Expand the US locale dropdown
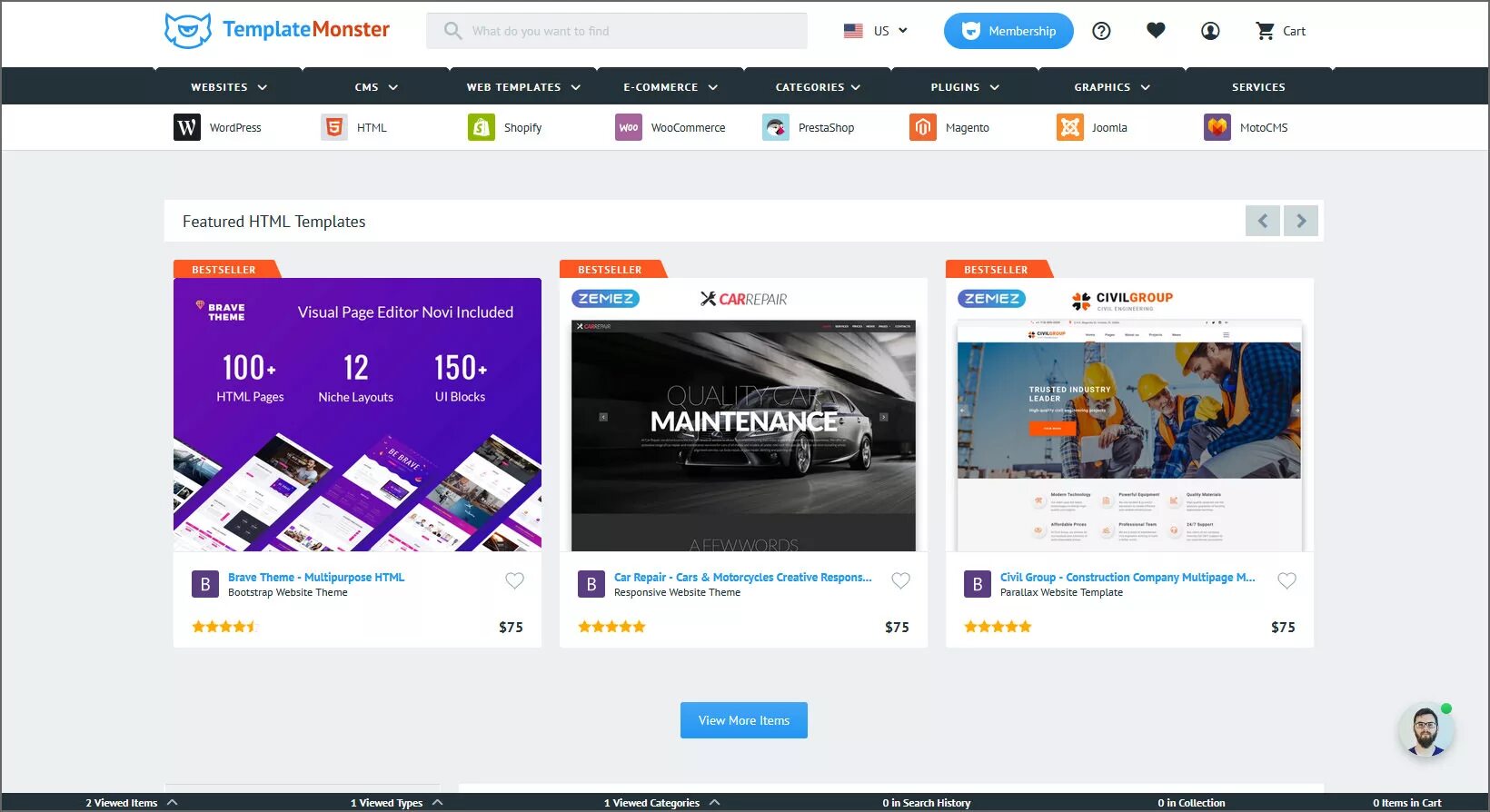Image resolution: width=1490 pixels, height=812 pixels. (876, 31)
